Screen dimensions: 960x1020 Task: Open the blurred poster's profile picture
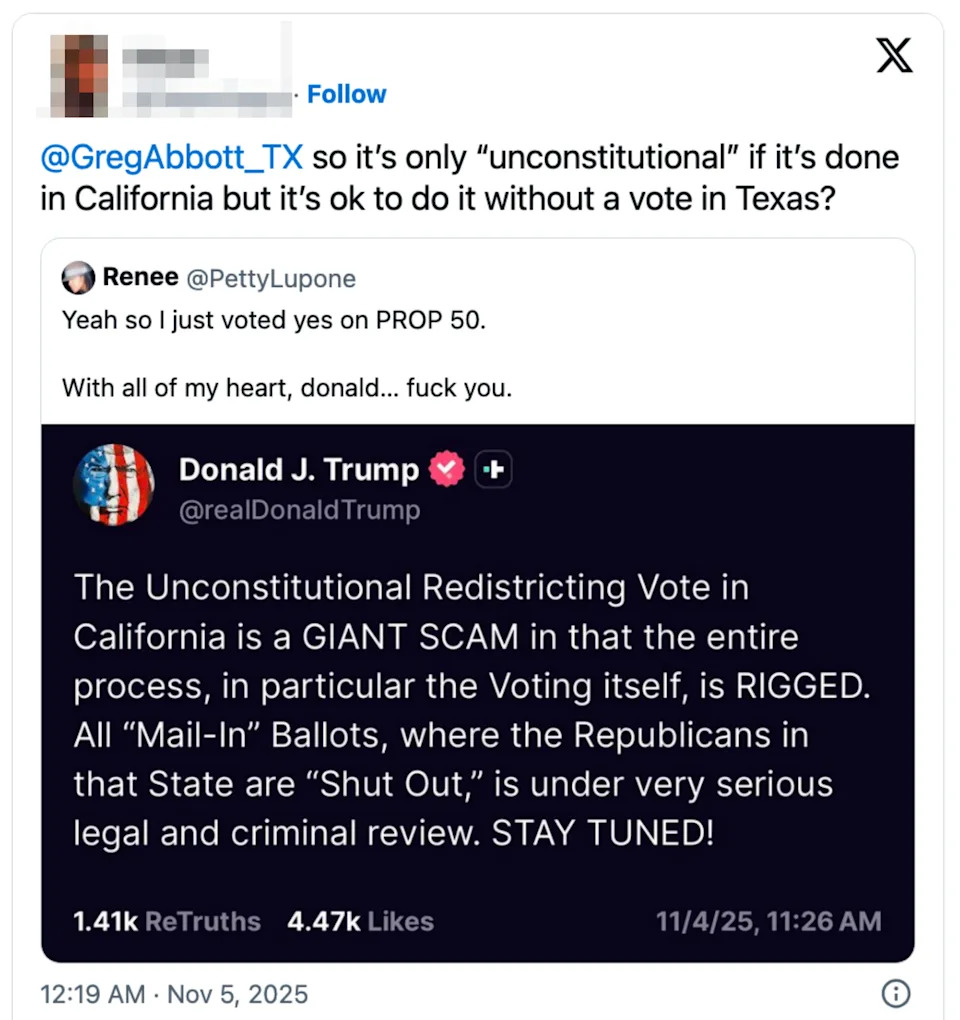(x=78, y=73)
